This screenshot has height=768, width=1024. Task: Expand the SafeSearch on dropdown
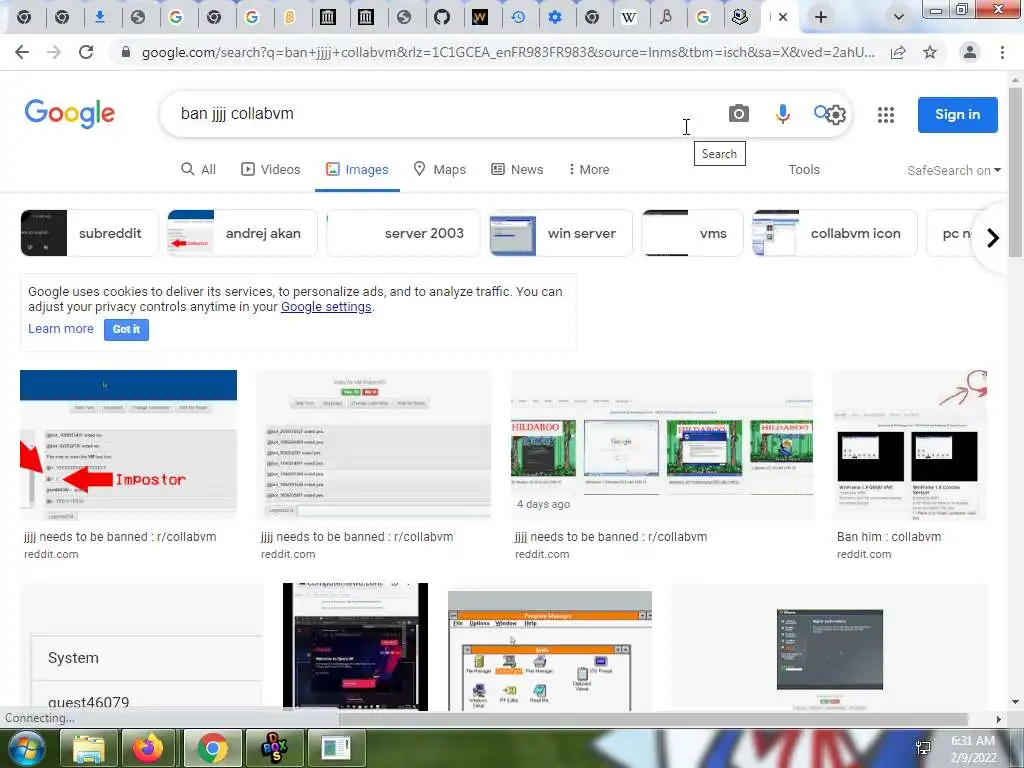(x=954, y=170)
